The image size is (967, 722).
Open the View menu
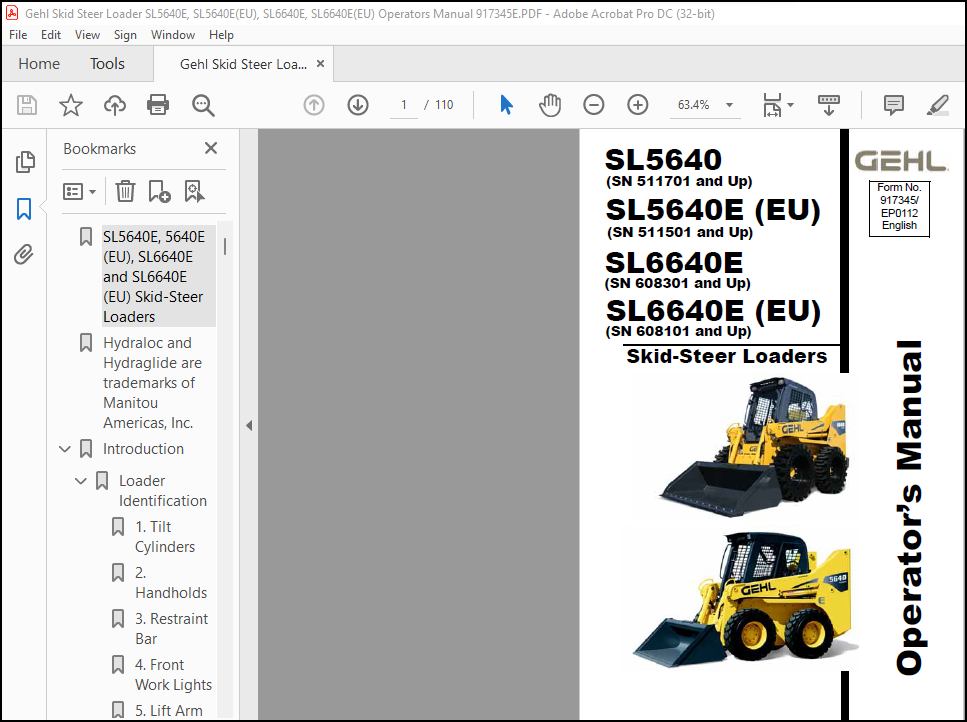tap(87, 35)
